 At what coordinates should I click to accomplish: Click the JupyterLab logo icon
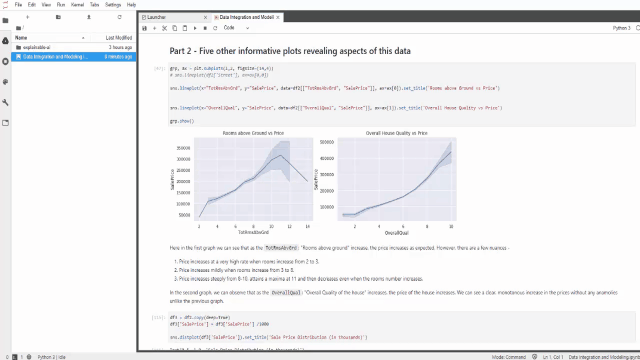coord(5,5)
